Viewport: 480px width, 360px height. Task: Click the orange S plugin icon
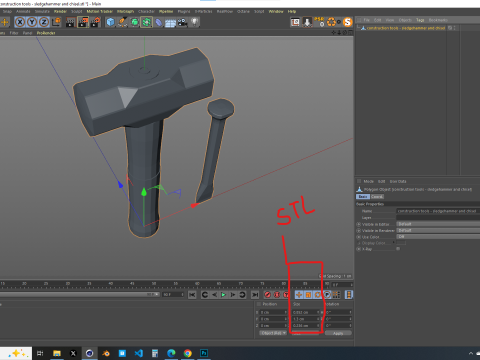coord(347,22)
